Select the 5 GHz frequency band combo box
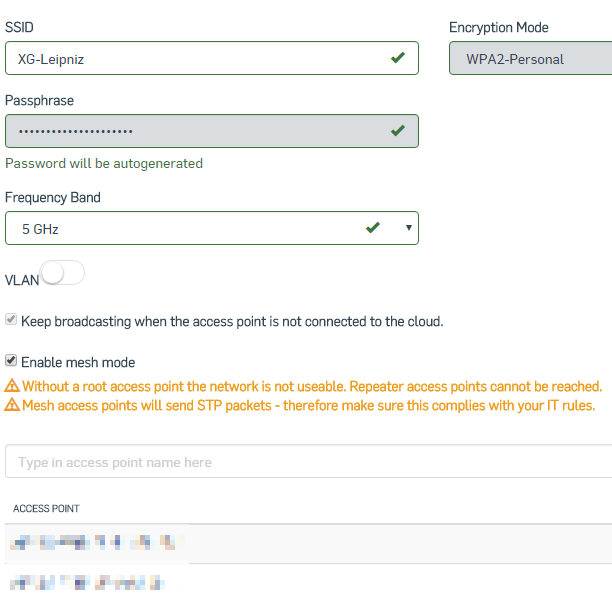Image resolution: width=612 pixels, height=596 pixels. coord(212,228)
